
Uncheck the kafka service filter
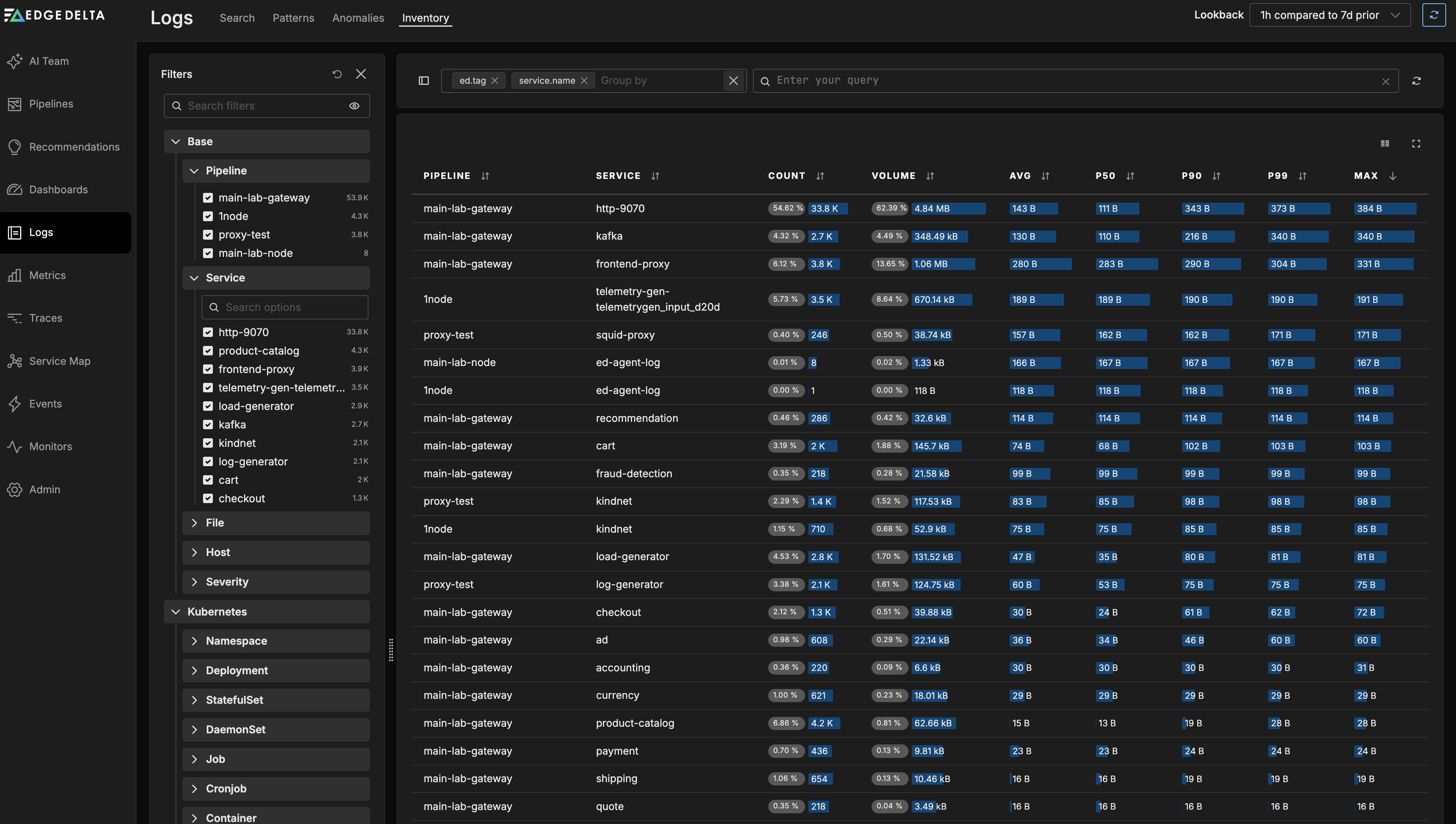(208, 424)
